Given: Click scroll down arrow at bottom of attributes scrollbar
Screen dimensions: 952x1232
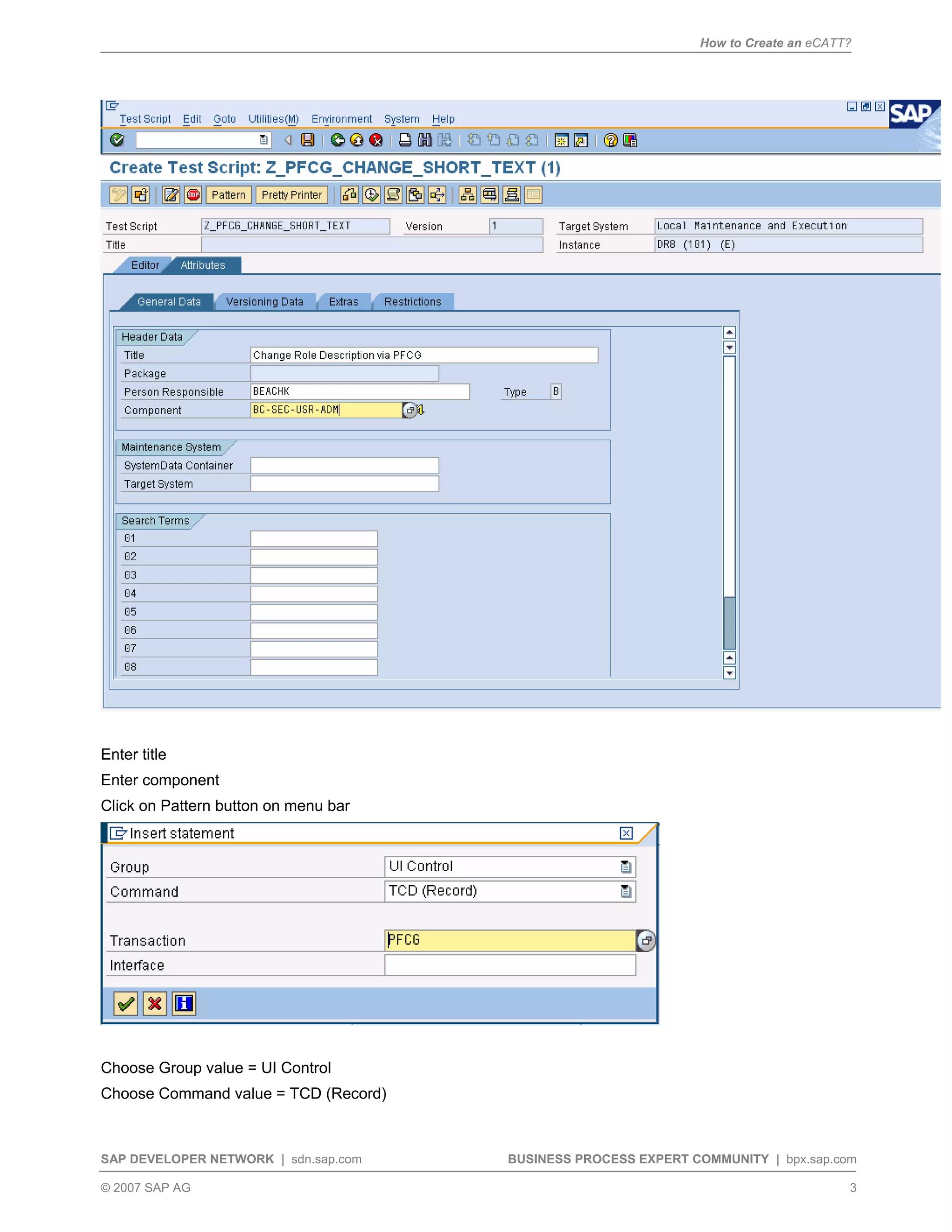Looking at the screenshot, I should [x=729, y=672].
